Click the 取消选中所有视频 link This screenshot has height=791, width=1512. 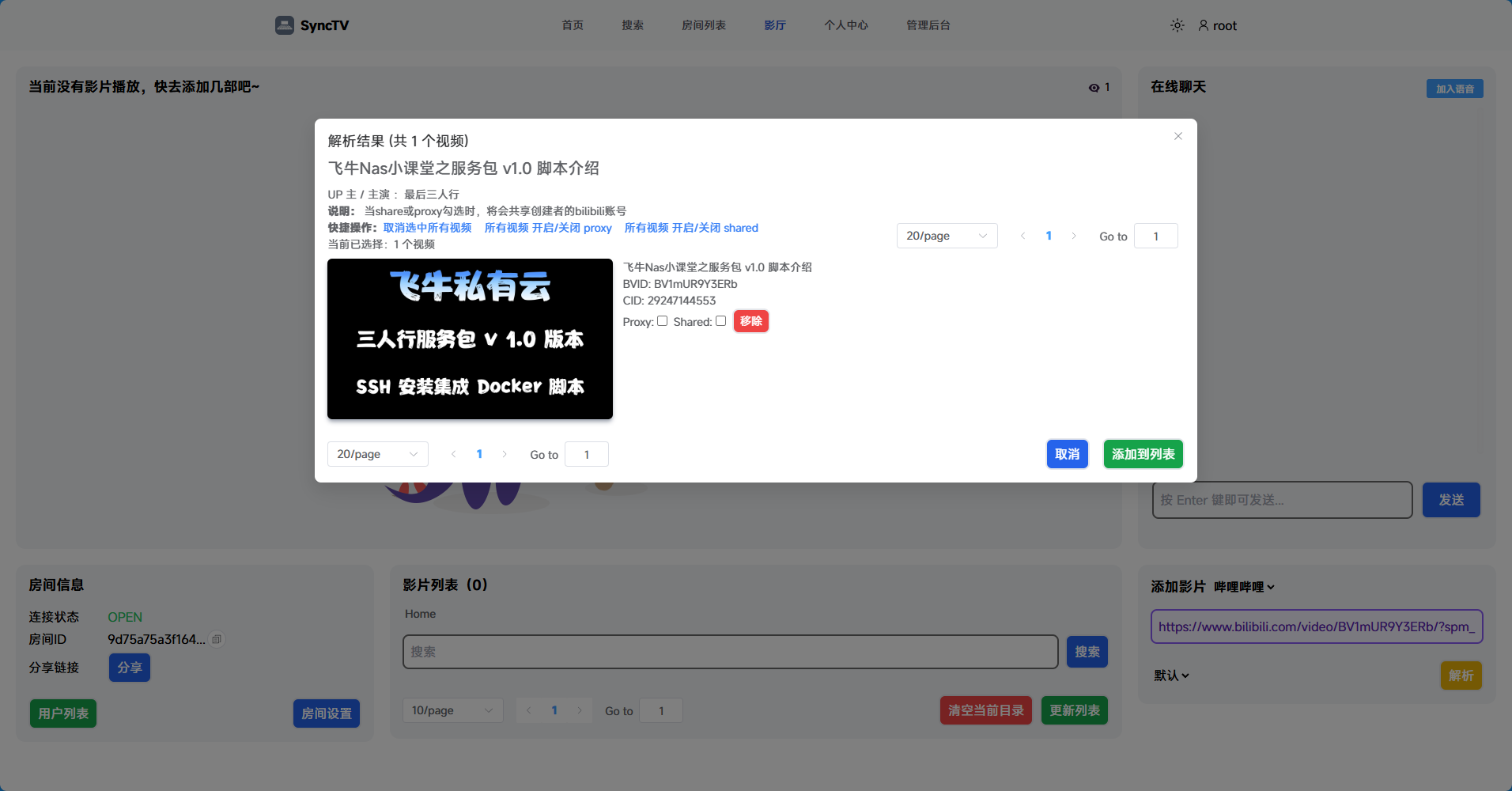point(428,228)
